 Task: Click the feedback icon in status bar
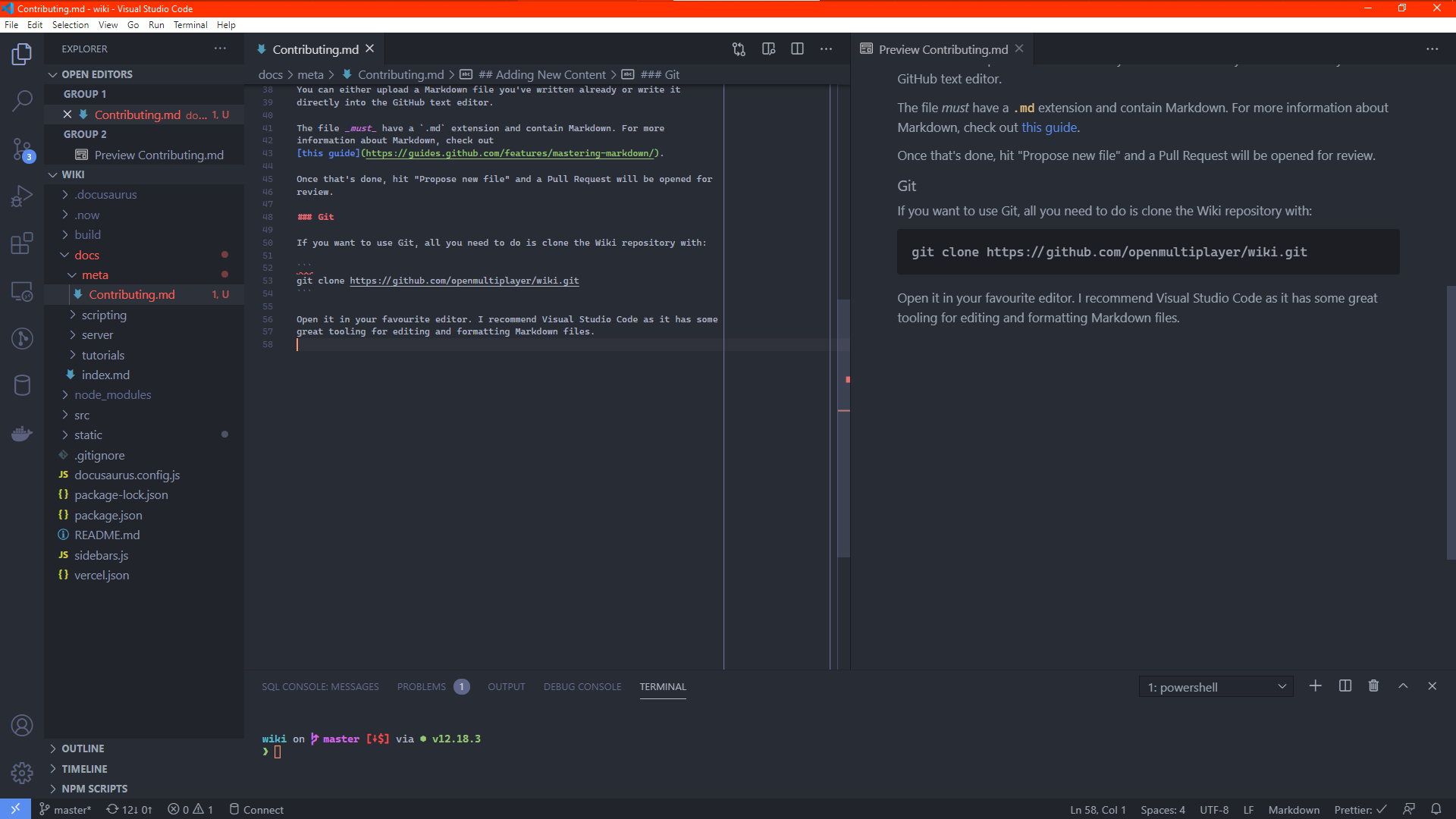click(x=1408, y=809)
